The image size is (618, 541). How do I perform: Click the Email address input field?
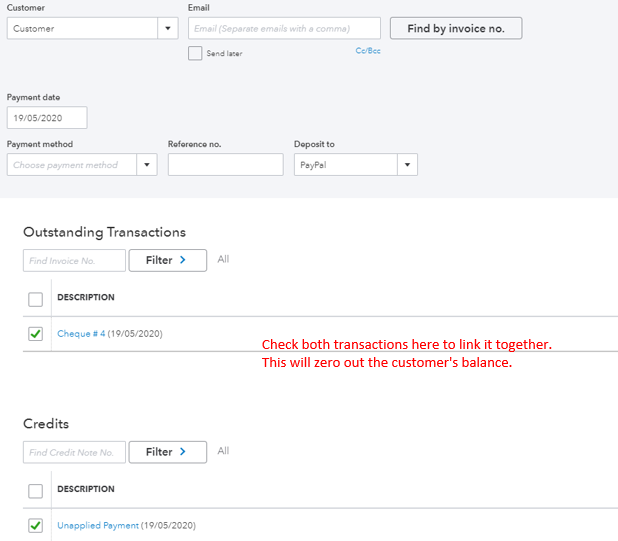284,28
